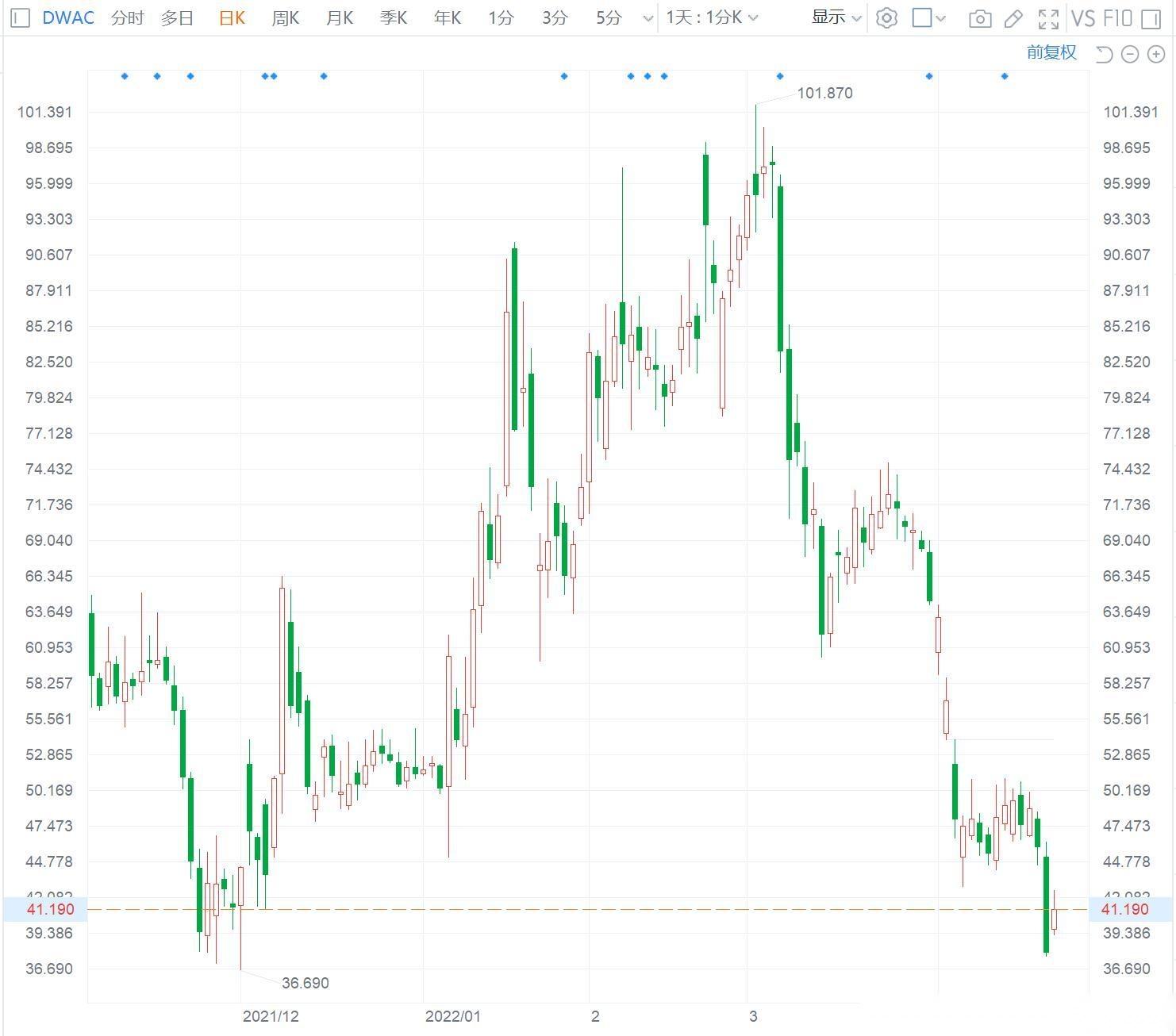Zoom in chart with plus icon
The height and width of the screenshot is (1036, 1176).
click(x=1156, y=54)
